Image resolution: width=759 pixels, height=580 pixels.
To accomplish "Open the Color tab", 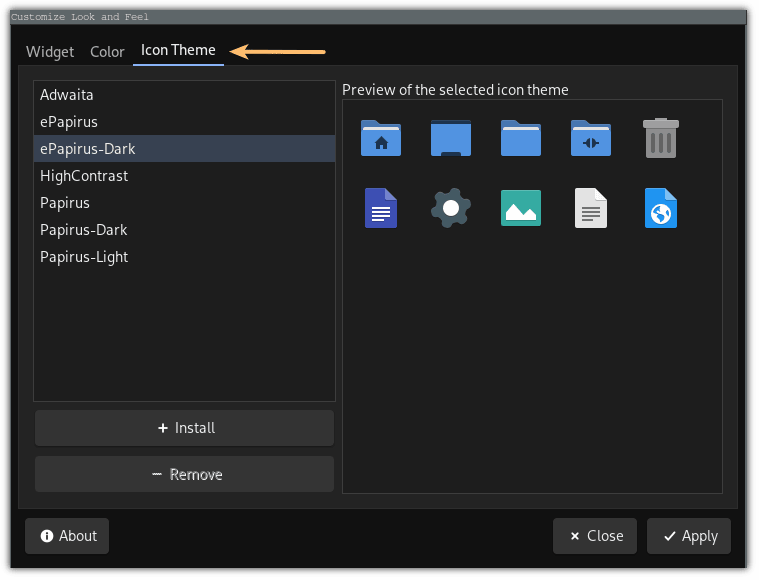I will (x=107, y=51).
